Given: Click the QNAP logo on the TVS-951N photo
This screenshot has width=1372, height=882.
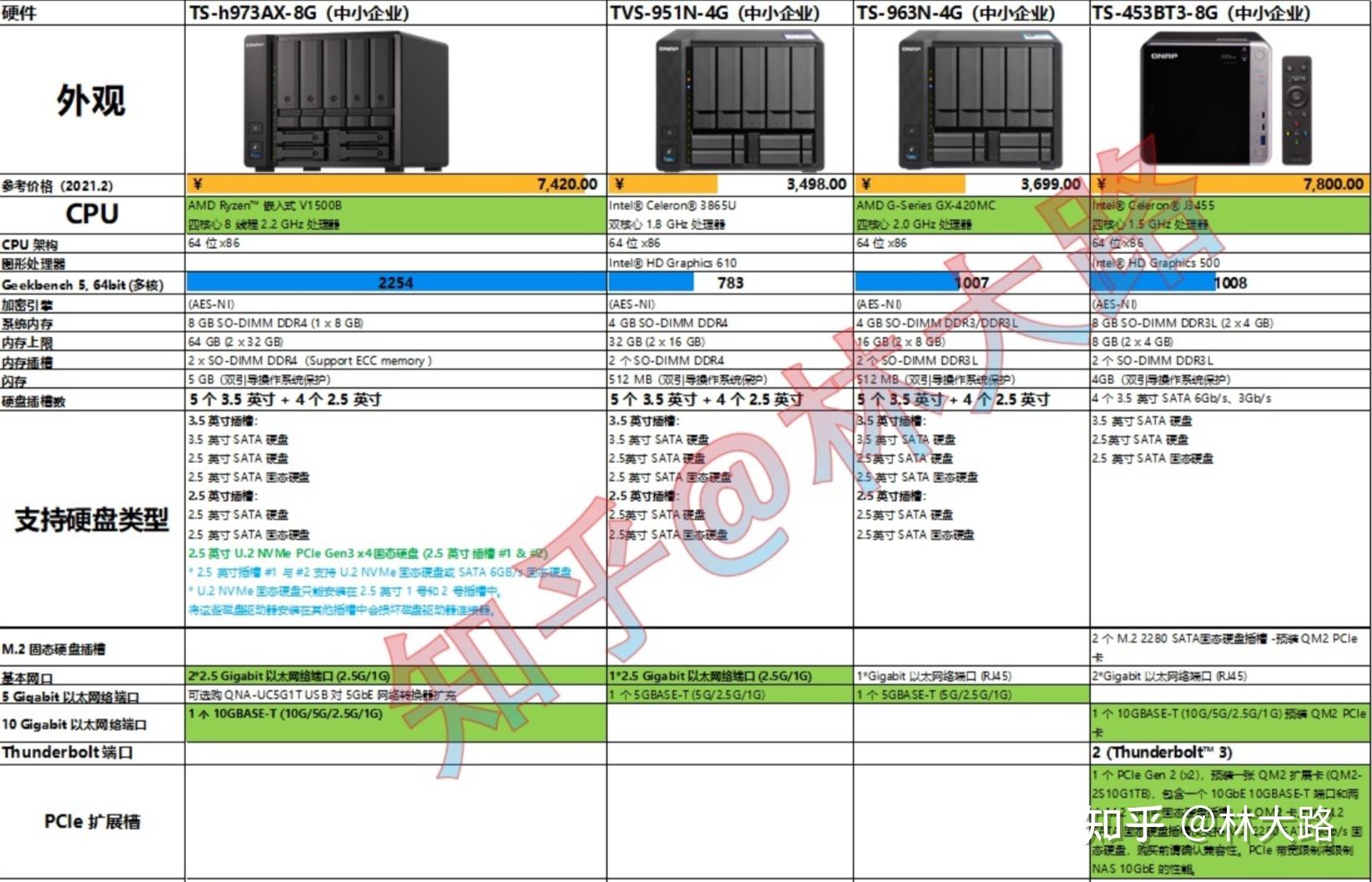Looking at the screenshot, I should click(669, 48).
